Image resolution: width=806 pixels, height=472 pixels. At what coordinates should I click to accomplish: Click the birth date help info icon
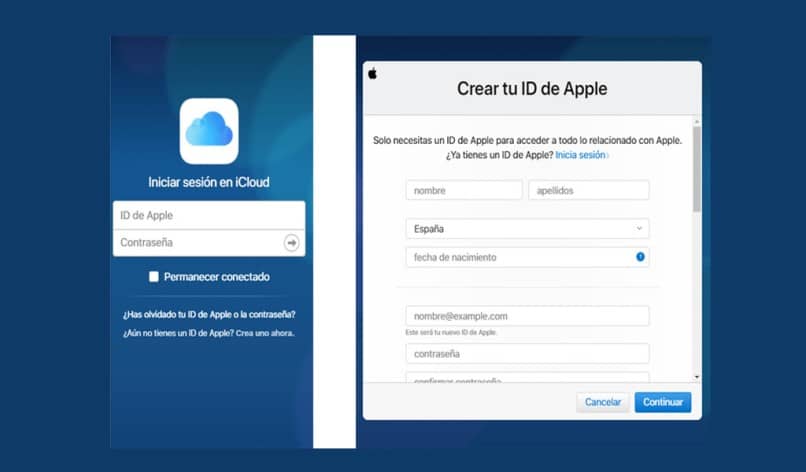[x=640, y=257]
